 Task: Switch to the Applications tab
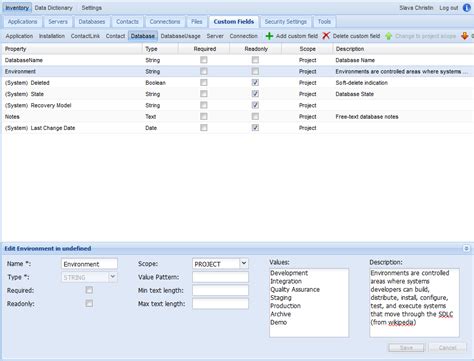click(x=23, y=22)
